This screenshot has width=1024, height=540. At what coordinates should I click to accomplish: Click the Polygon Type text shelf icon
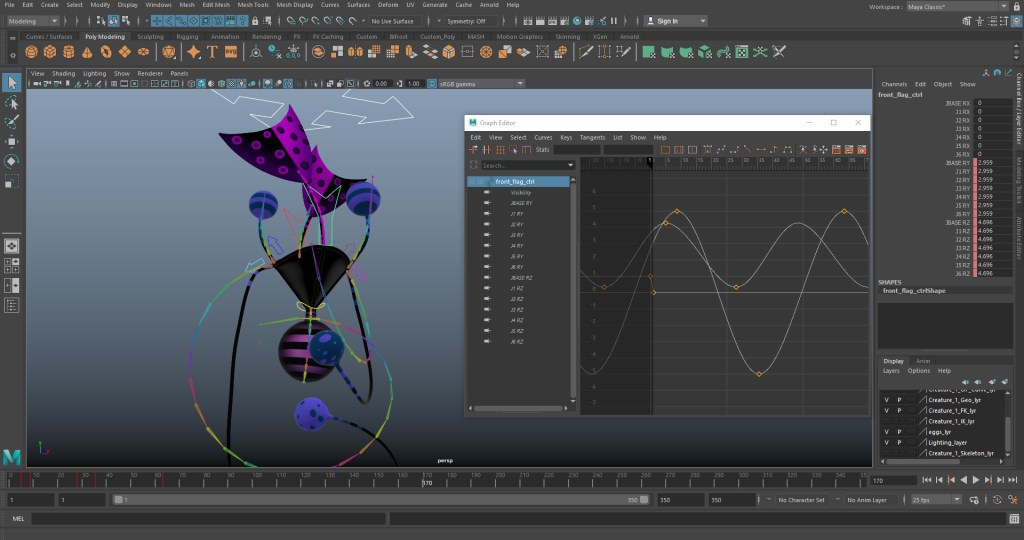[212, 52]
